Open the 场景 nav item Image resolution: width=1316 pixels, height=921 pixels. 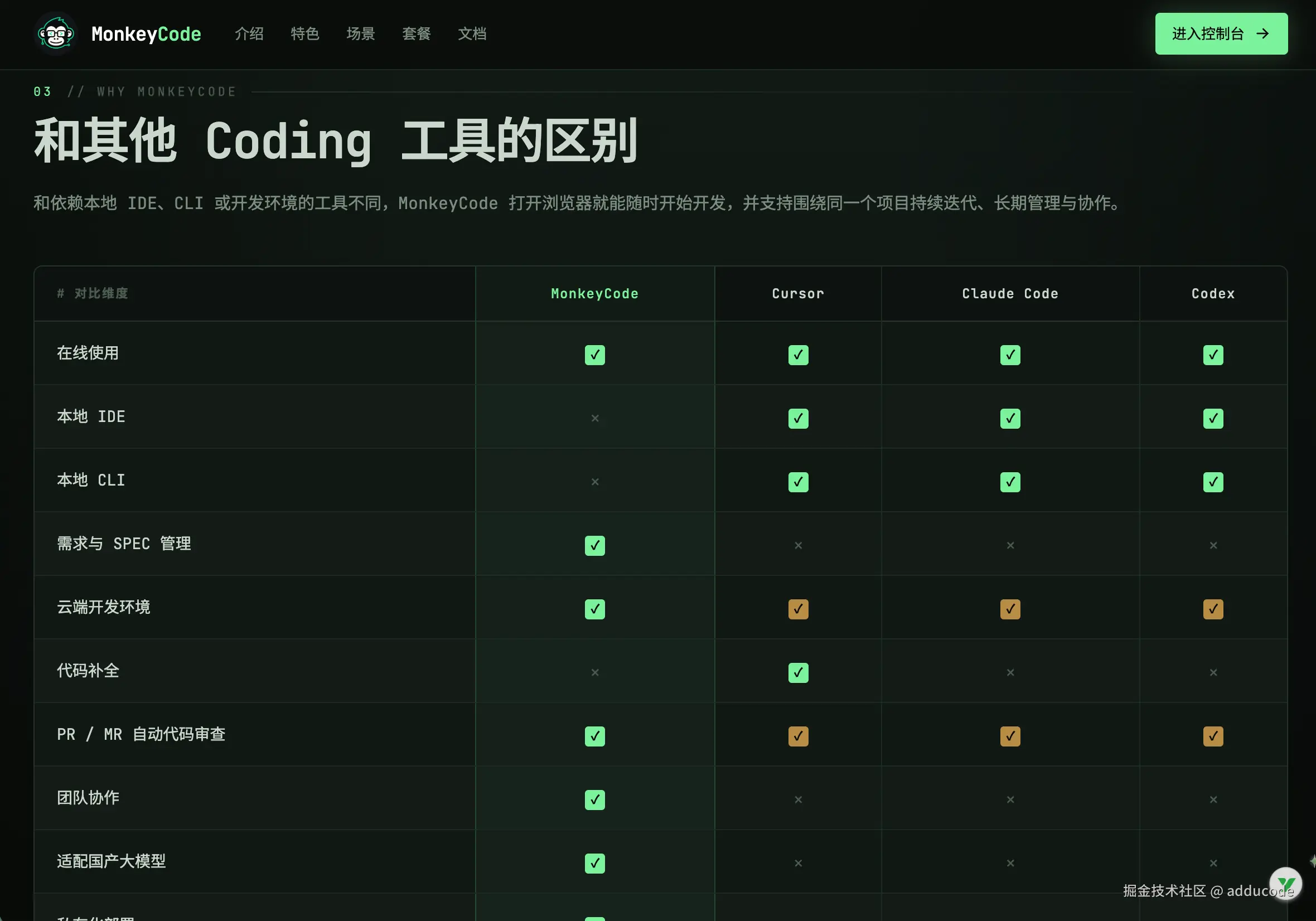point(361,34)
